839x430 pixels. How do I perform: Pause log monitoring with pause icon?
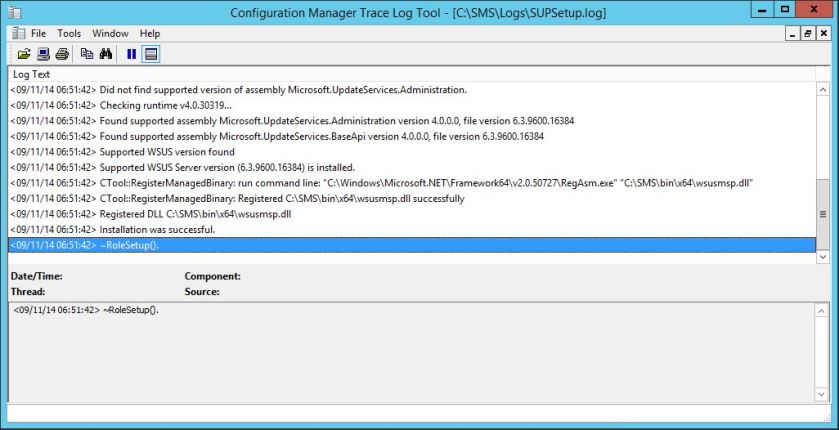pyautogui.click(x=131, y=54)
